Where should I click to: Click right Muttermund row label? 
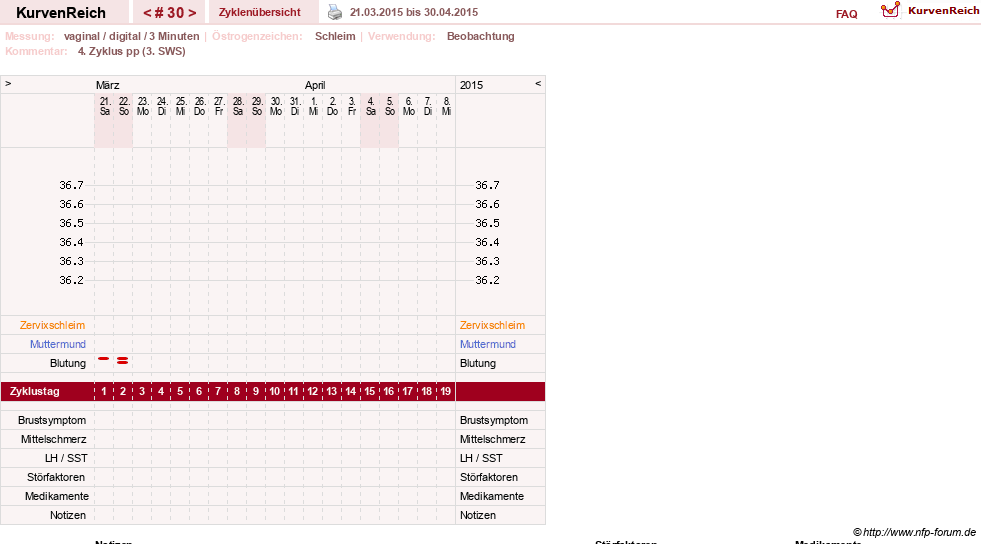(x=488, y=344)
